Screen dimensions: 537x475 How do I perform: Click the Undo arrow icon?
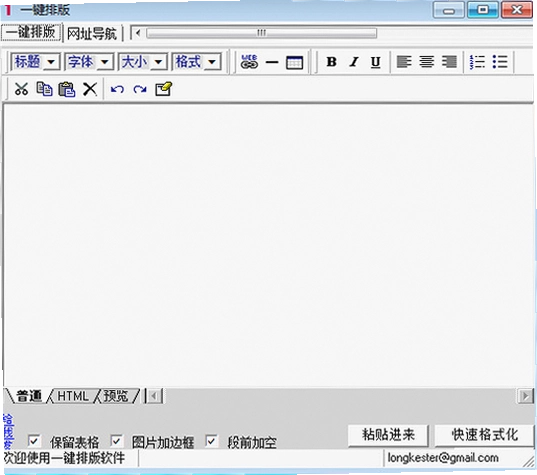tap(117, 89)
